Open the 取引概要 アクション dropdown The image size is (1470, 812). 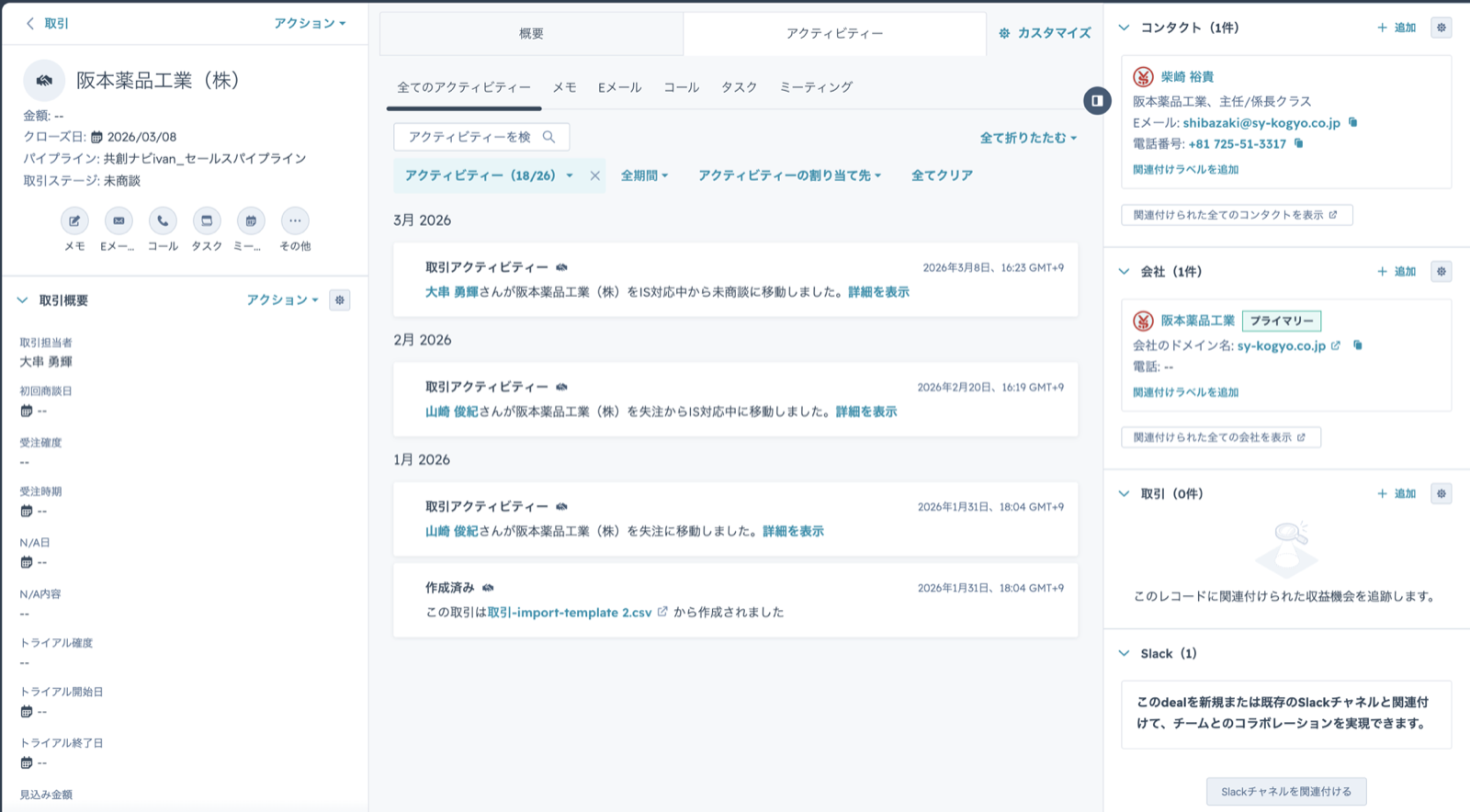[282, 300]
